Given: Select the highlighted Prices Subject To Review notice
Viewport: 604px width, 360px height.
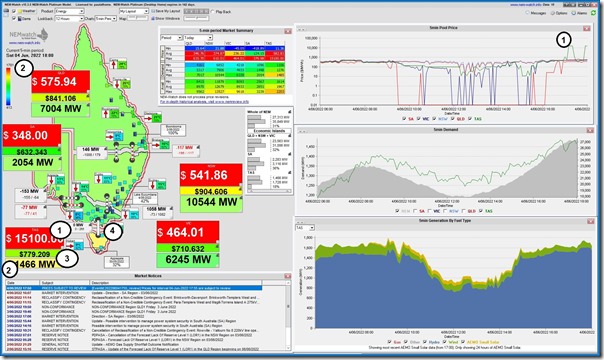Looking at the screenshot, I should pos(134,288).
